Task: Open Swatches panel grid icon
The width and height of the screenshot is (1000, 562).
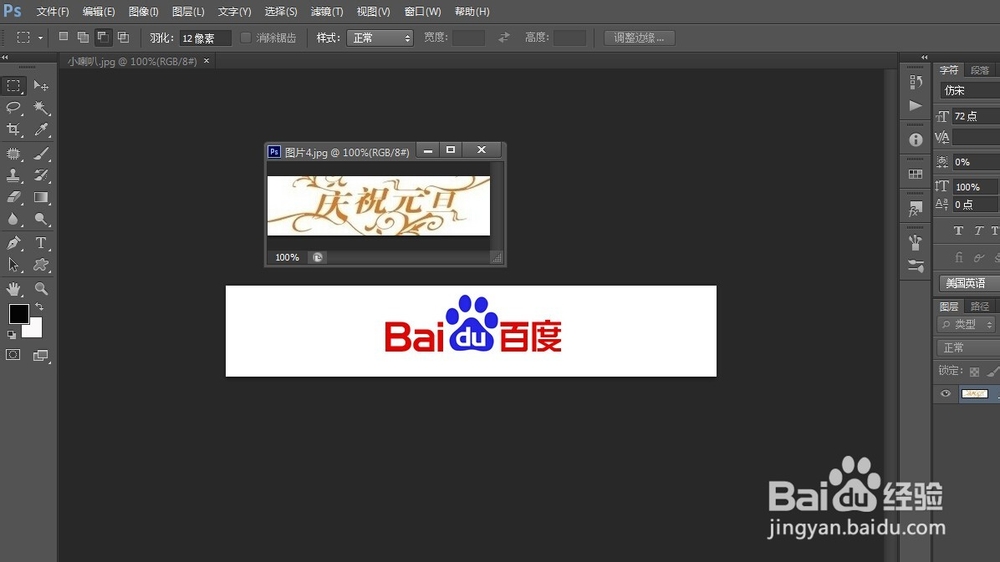Action: 916,174
